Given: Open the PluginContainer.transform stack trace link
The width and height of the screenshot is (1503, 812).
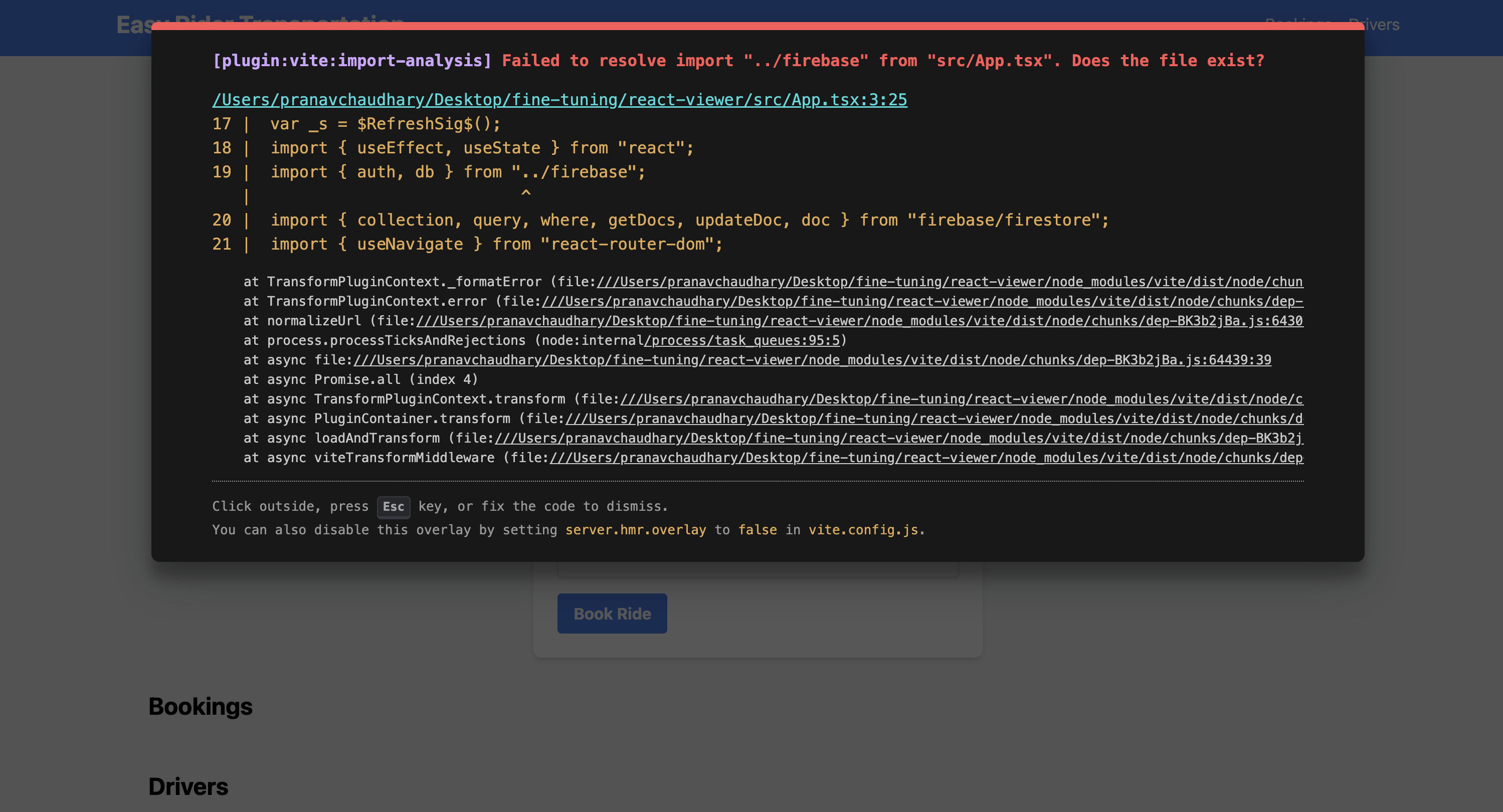Looking at the screenshot, I should (933, 419).
